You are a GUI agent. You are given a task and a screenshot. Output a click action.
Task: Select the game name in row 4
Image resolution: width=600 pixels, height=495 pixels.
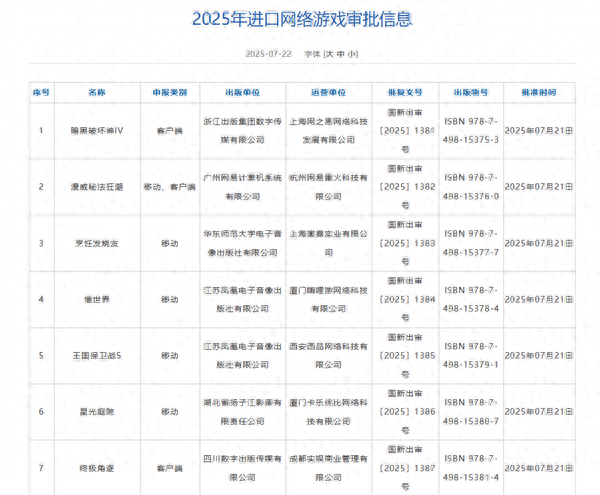click(x=97, y=300)
